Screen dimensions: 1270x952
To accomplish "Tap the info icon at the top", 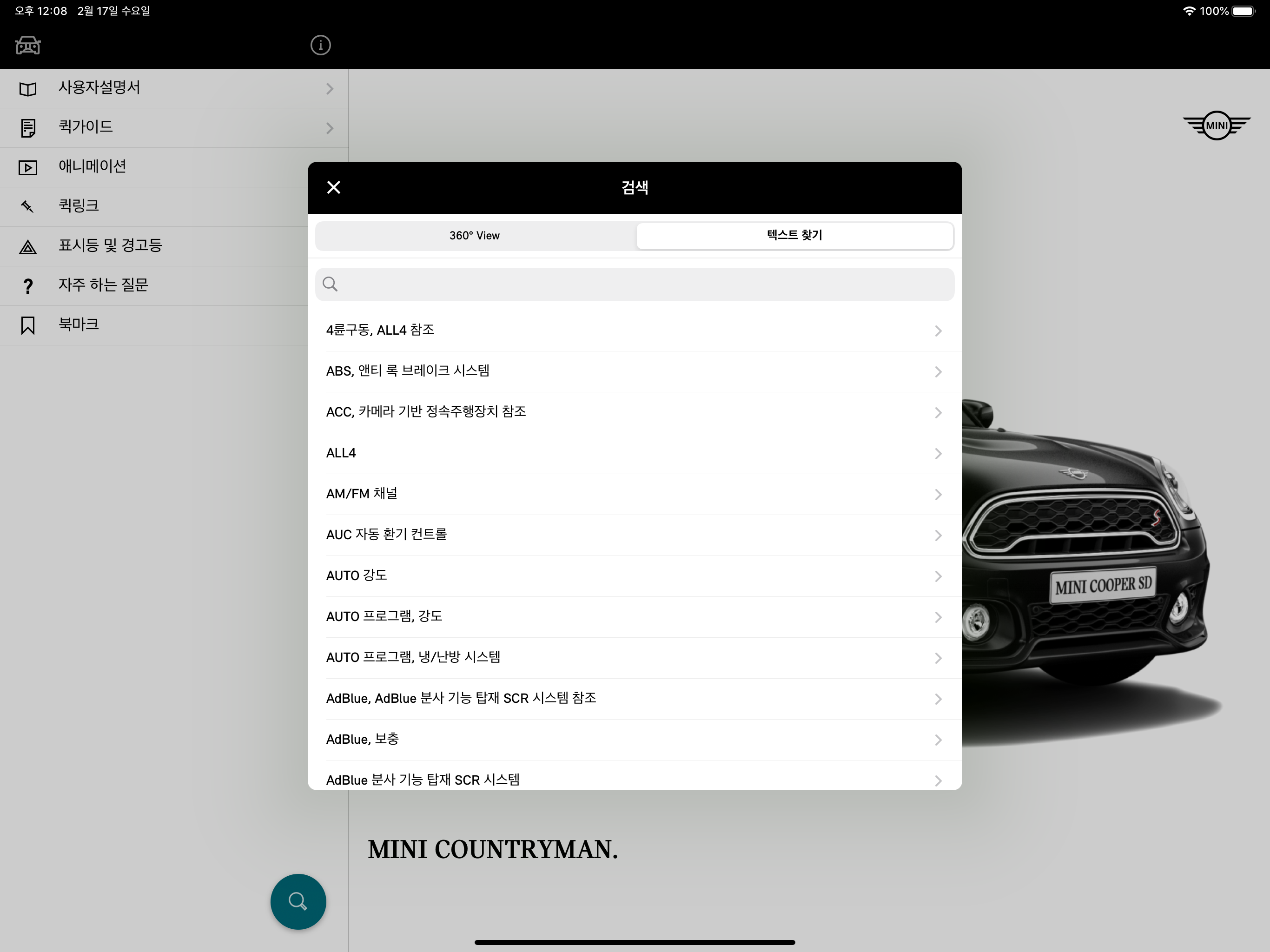I will (x=320, y=45).
